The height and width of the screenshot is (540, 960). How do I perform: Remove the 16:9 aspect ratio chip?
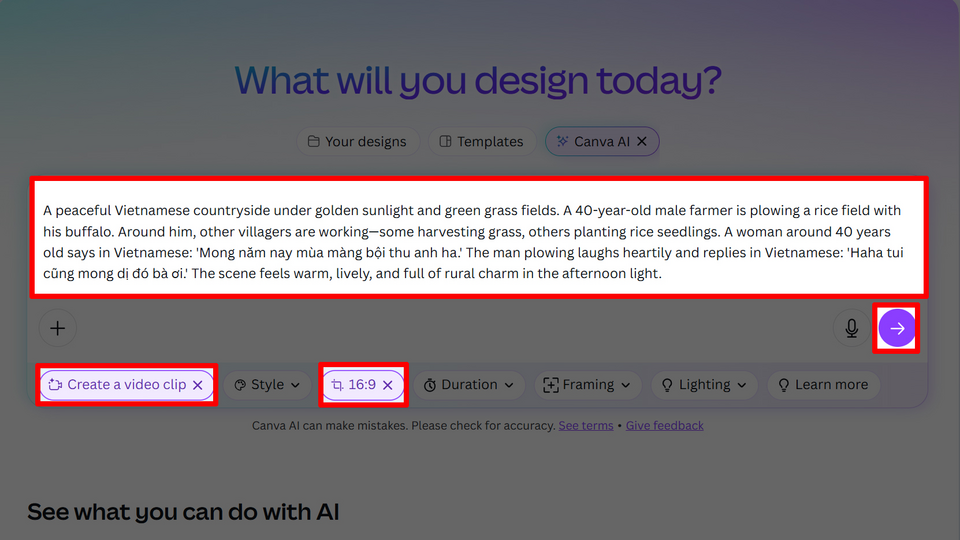[387, 385]
